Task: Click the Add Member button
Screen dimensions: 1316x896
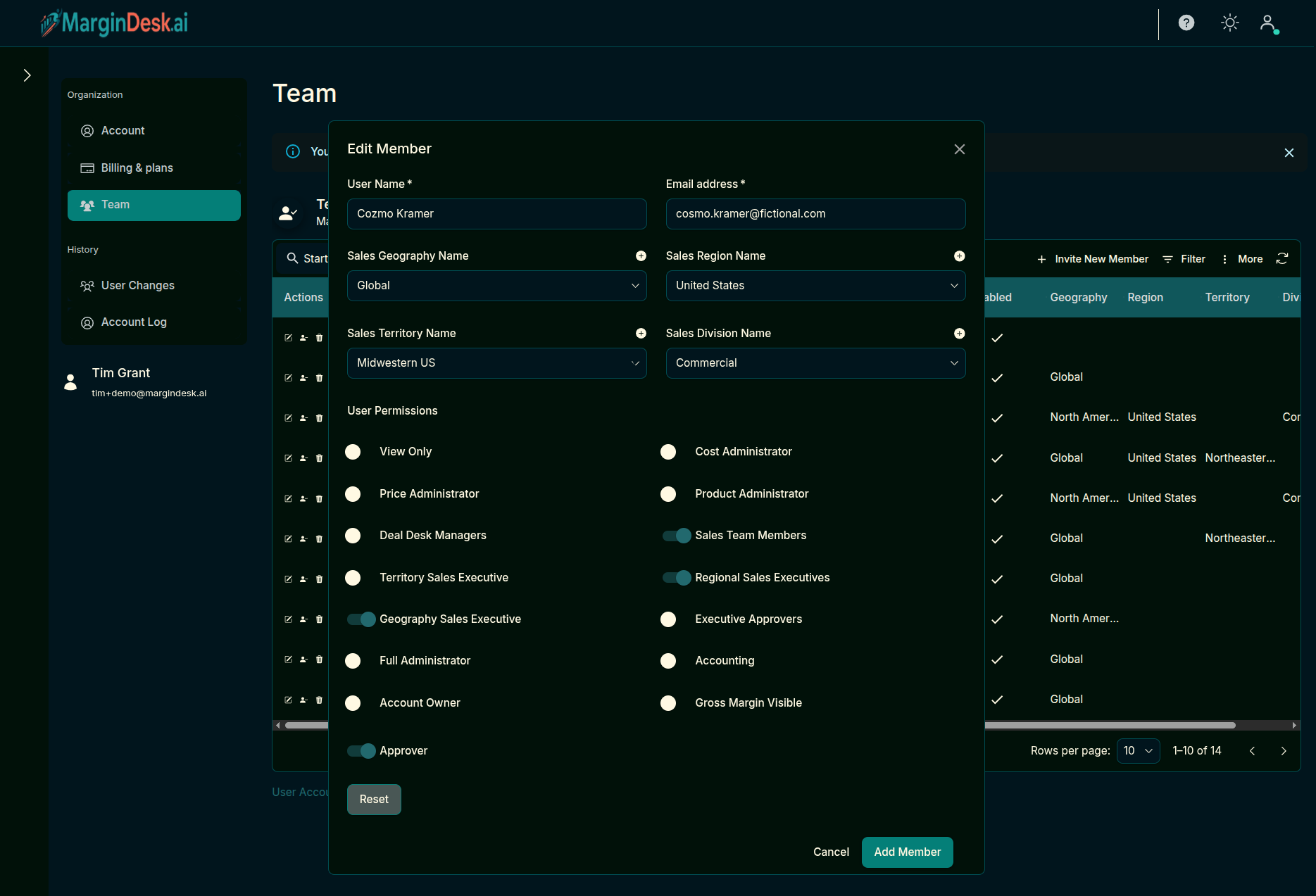Action: 907,852
